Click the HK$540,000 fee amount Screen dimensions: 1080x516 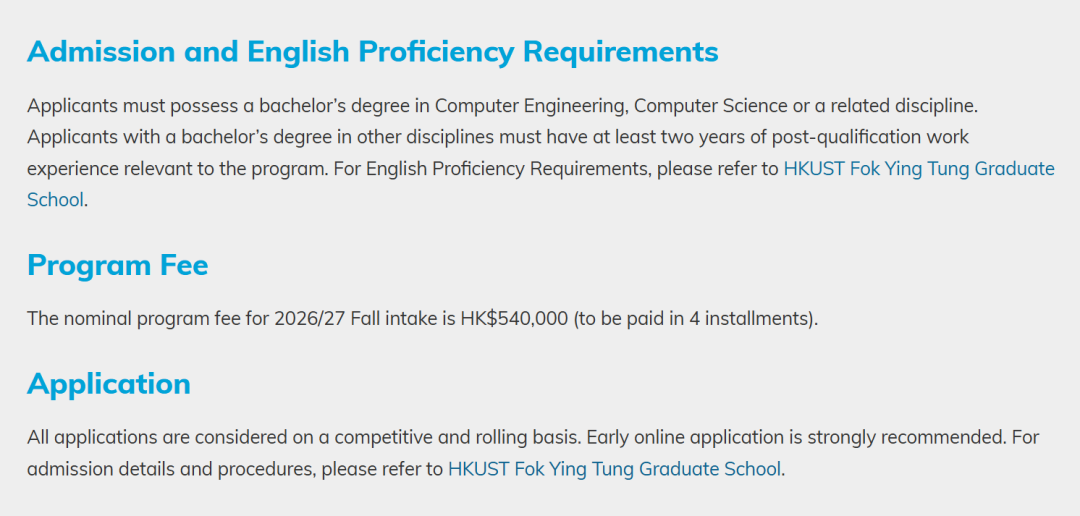tap(514, 320)
